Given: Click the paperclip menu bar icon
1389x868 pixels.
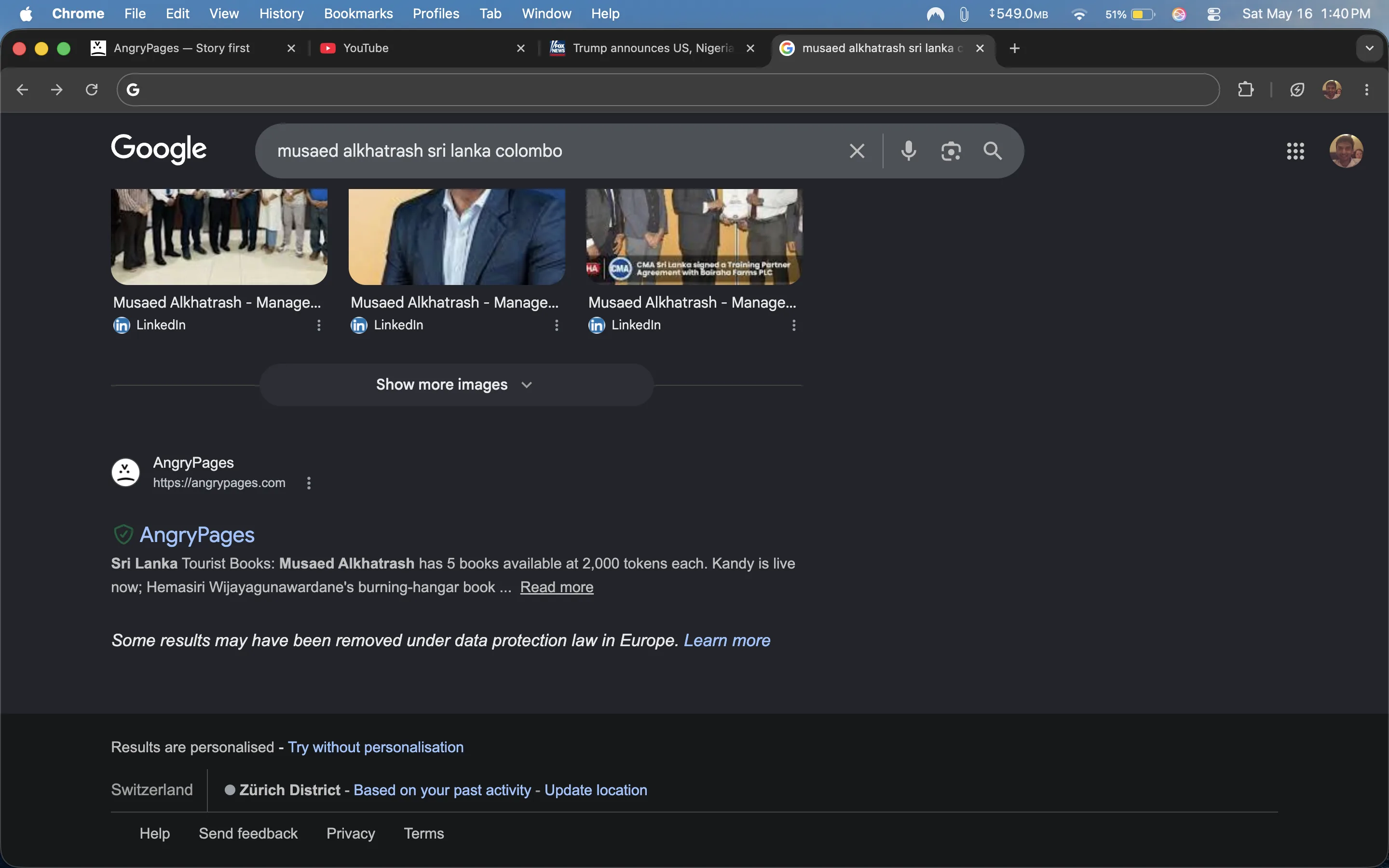Looking at the screenshot, I should pyautogui.click(x=964, y=14).
